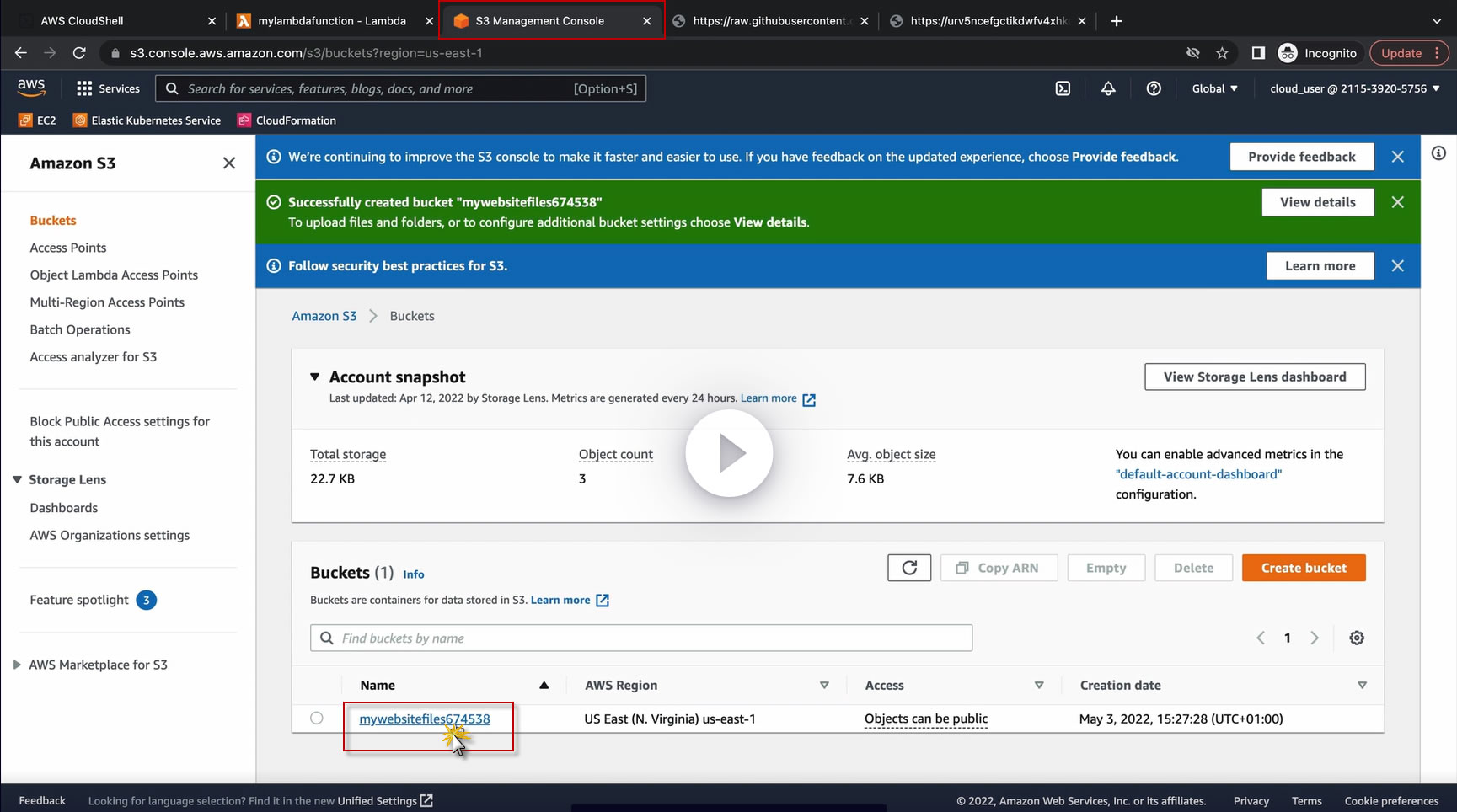Image resolution: width=1457 pixels, height=812 pixels.
Task: Click the AWS logo home icon
Action: coord(31,88)
